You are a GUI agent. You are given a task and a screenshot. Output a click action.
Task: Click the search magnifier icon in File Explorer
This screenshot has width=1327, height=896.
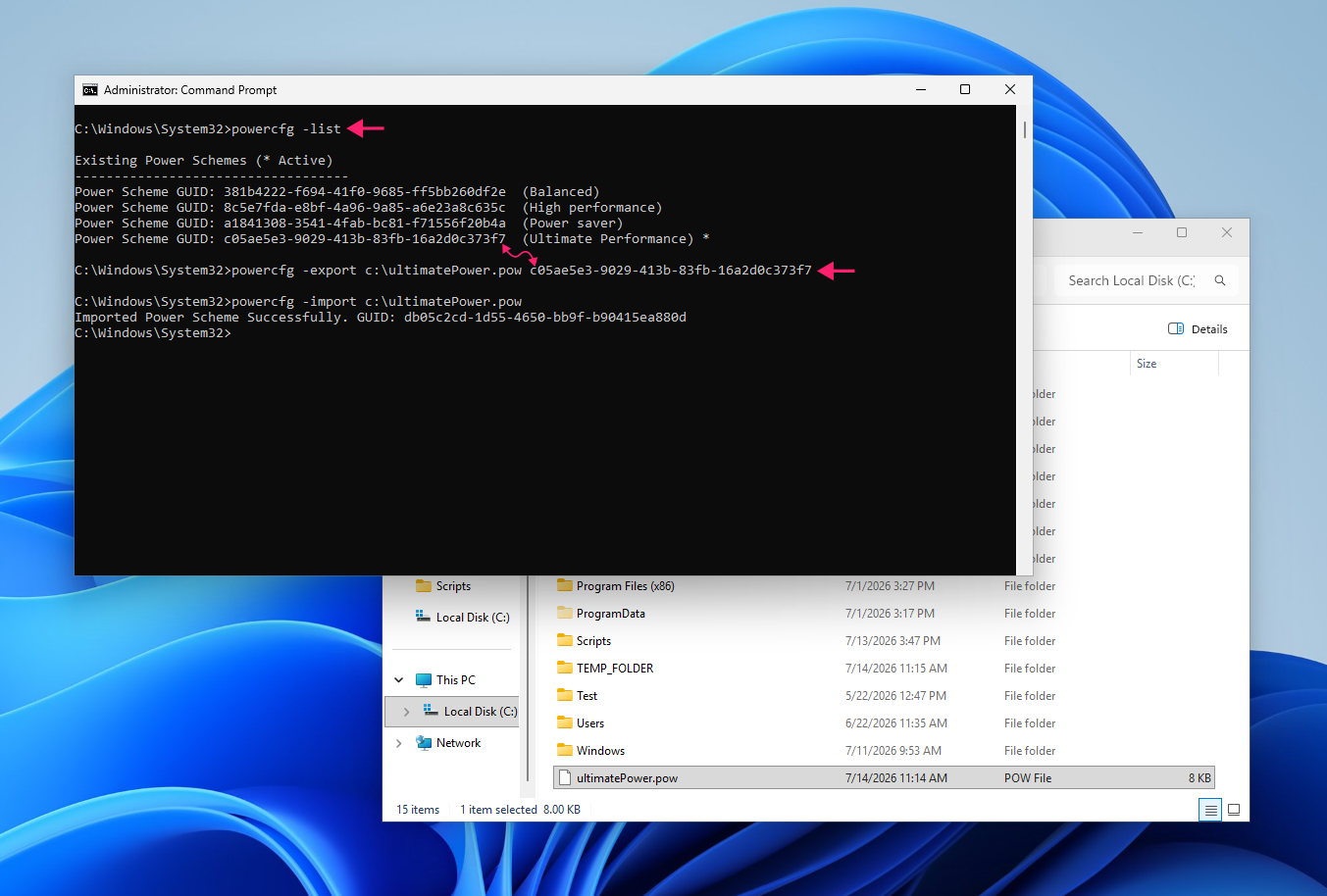1220,280
